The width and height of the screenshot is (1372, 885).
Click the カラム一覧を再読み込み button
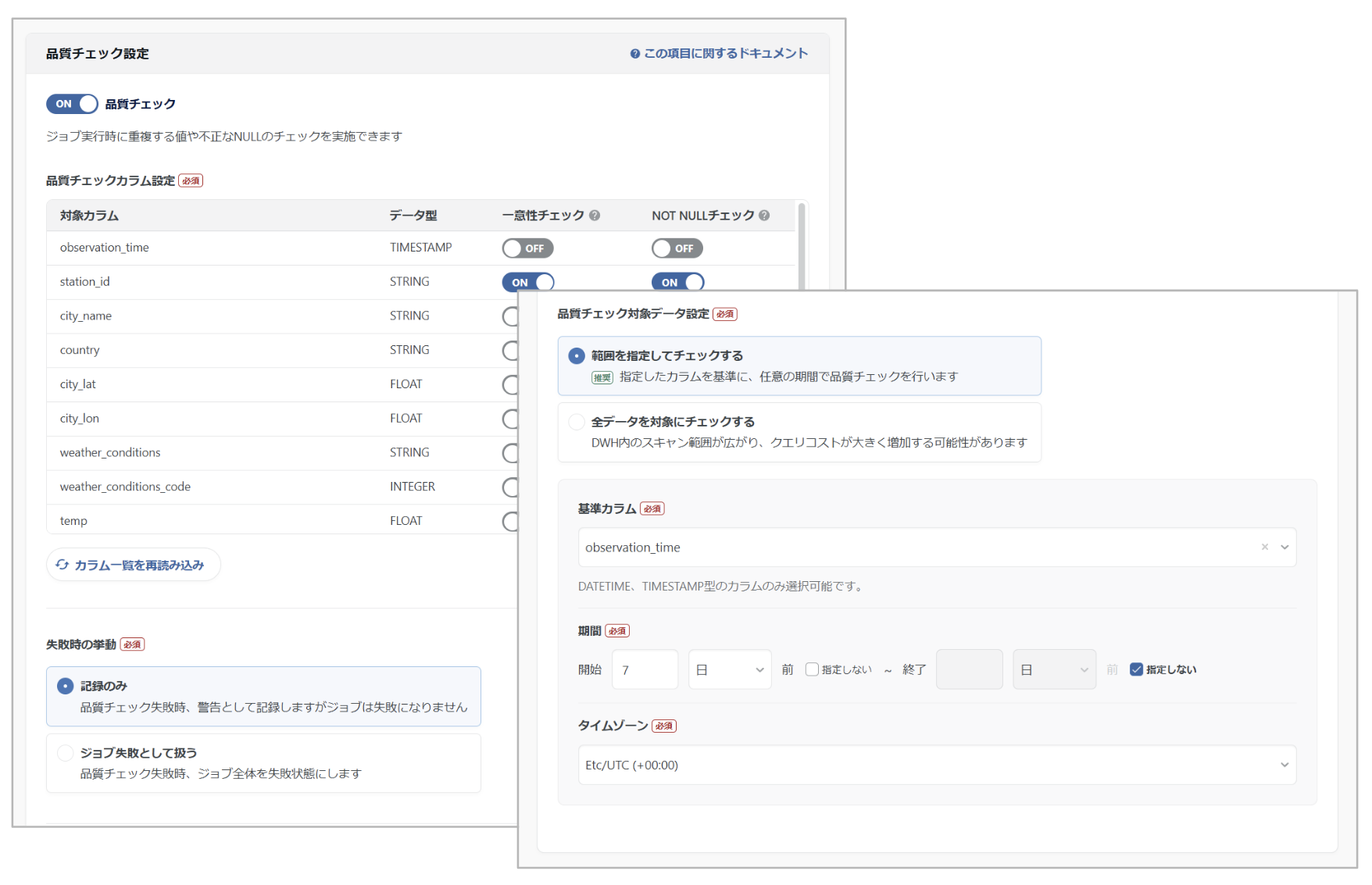point(133,564)
